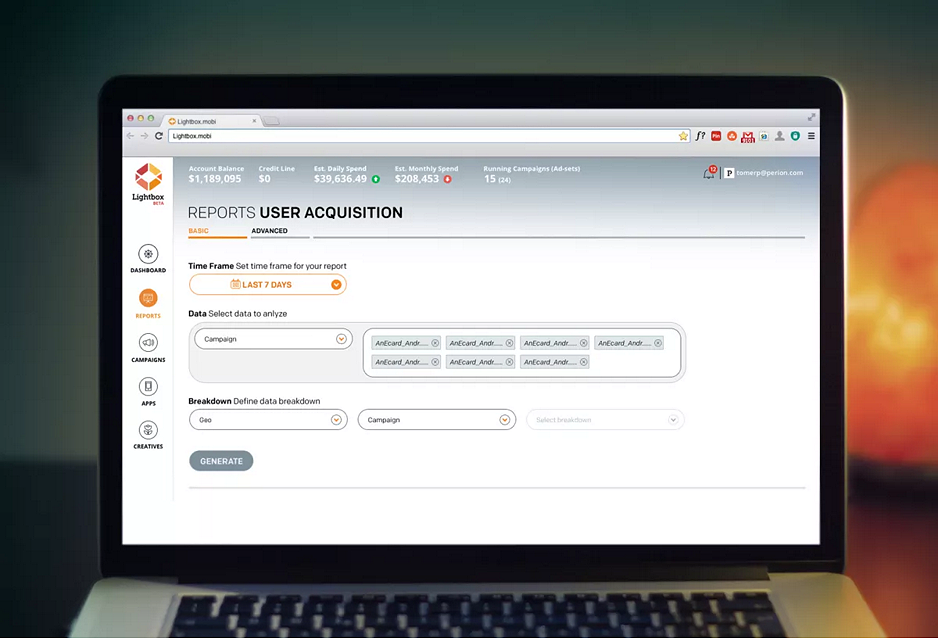Click the orange circular extension icon

click(x=732, y=136)
